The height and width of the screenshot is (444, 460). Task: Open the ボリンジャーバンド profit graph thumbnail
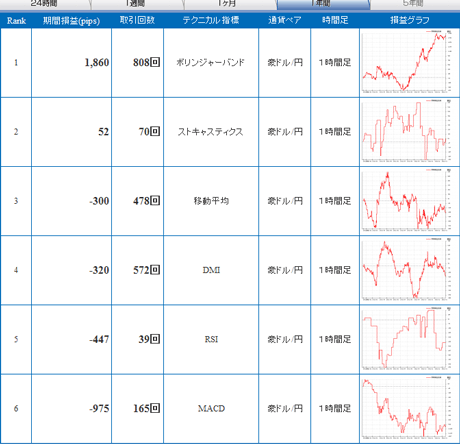[407, 62]
